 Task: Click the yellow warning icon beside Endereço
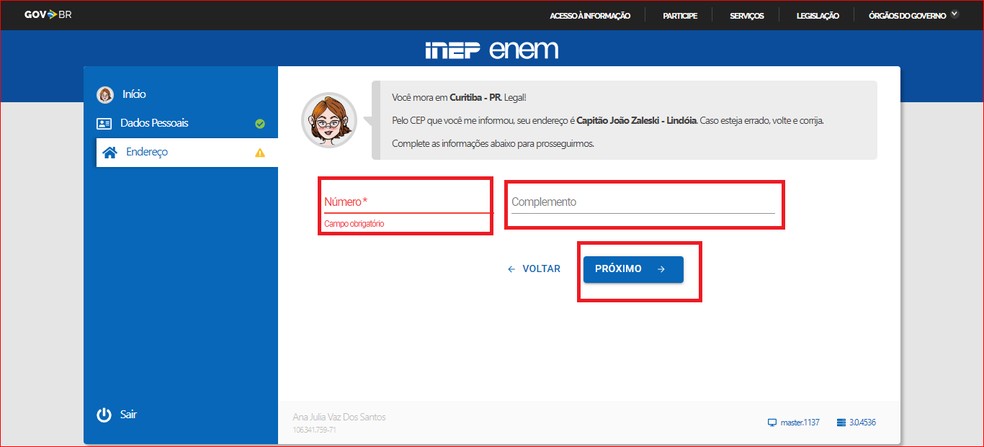(x=260, y=153)
